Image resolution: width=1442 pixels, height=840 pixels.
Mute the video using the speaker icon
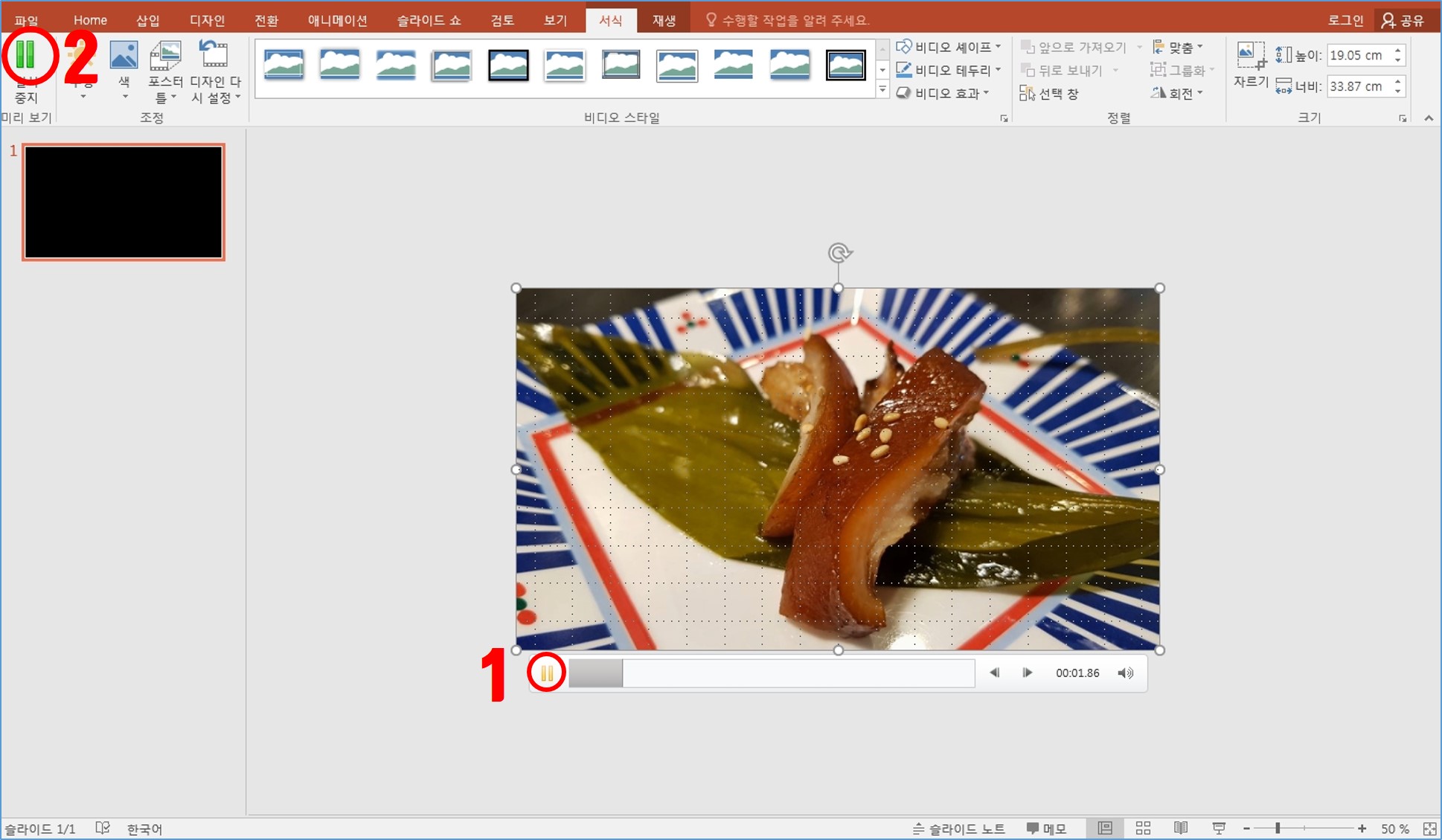pos(1125,673)
